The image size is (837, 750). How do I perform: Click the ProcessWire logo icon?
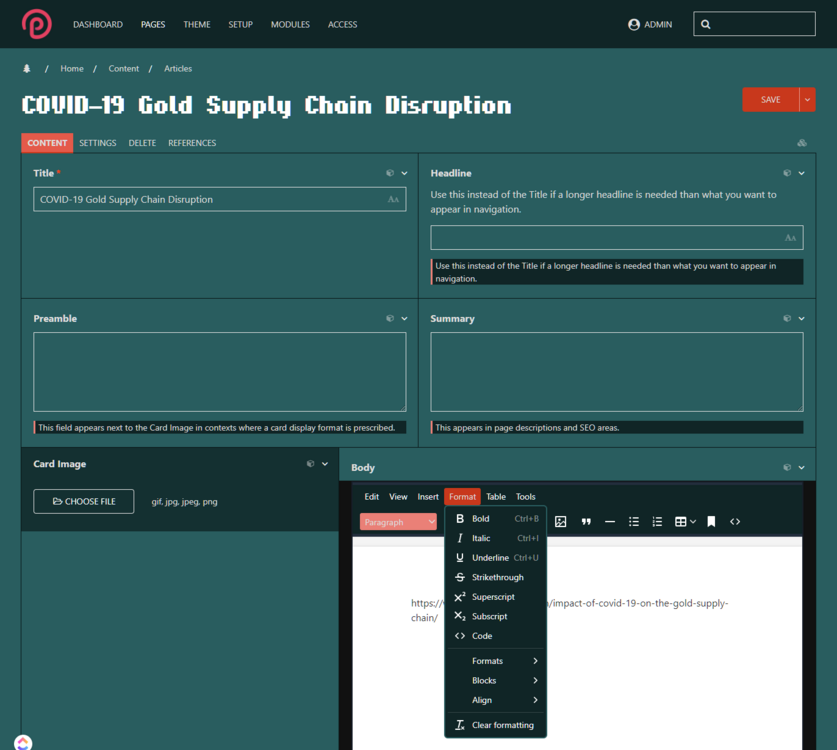(37, 24)
